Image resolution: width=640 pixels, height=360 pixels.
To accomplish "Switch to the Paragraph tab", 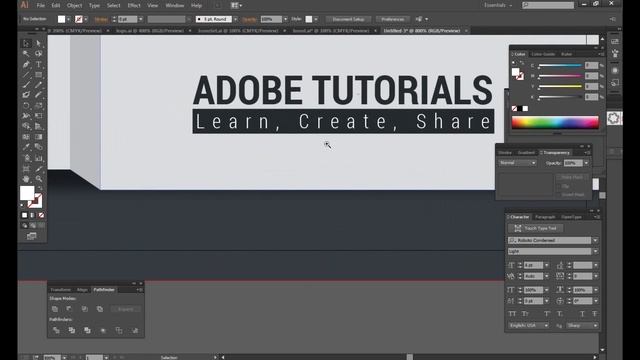I will coord(545,217).
